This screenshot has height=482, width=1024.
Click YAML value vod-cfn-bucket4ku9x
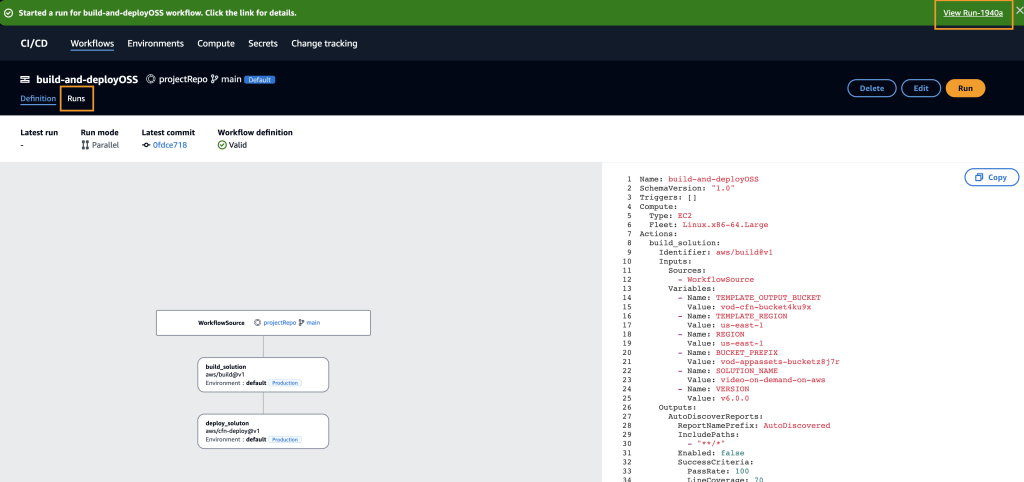point(766,307)
